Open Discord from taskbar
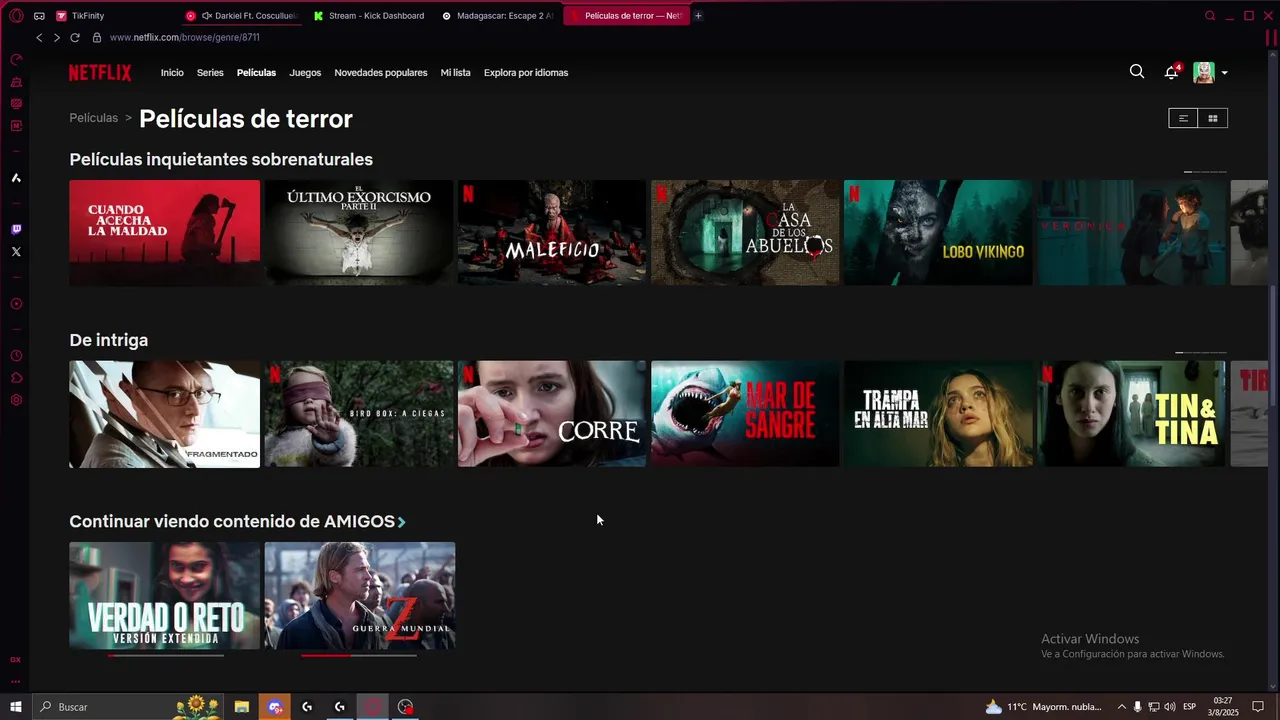Screen dimensions: 1280x720 (x=275, y=707)
